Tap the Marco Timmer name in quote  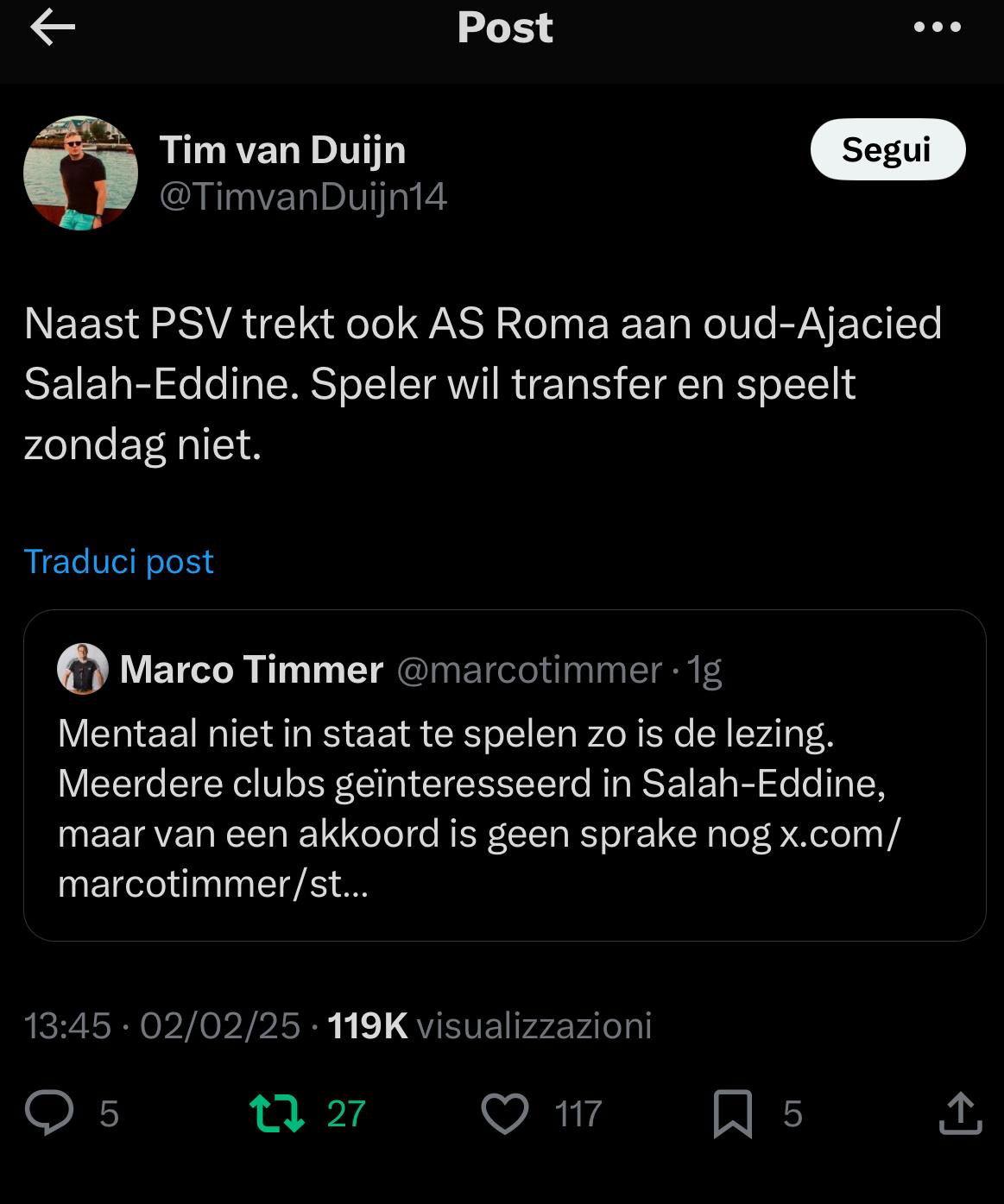(251, 669)
